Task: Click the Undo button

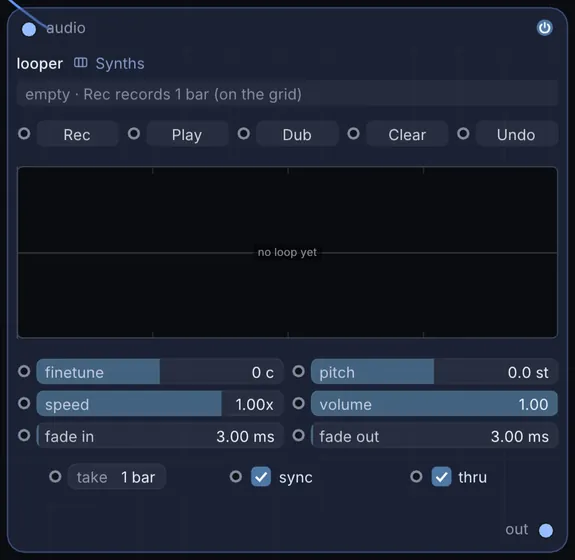Action: [516, 134]
